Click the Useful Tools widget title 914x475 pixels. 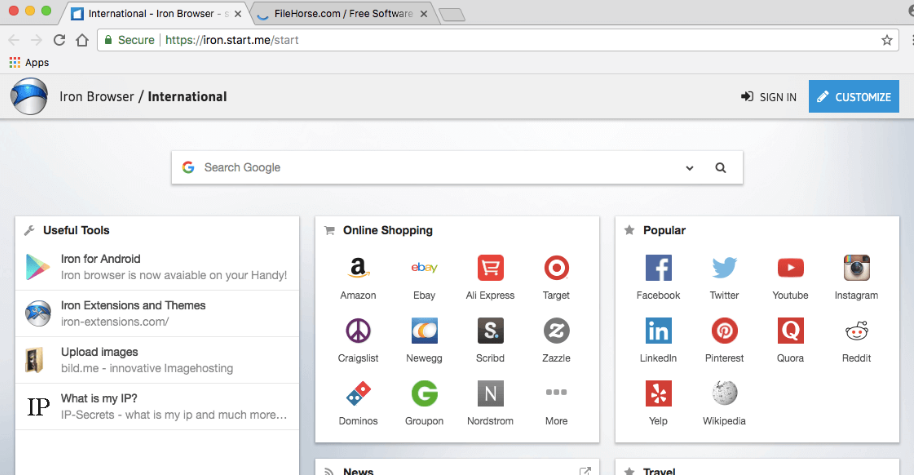pyautogui.click(x=76, y=230)
